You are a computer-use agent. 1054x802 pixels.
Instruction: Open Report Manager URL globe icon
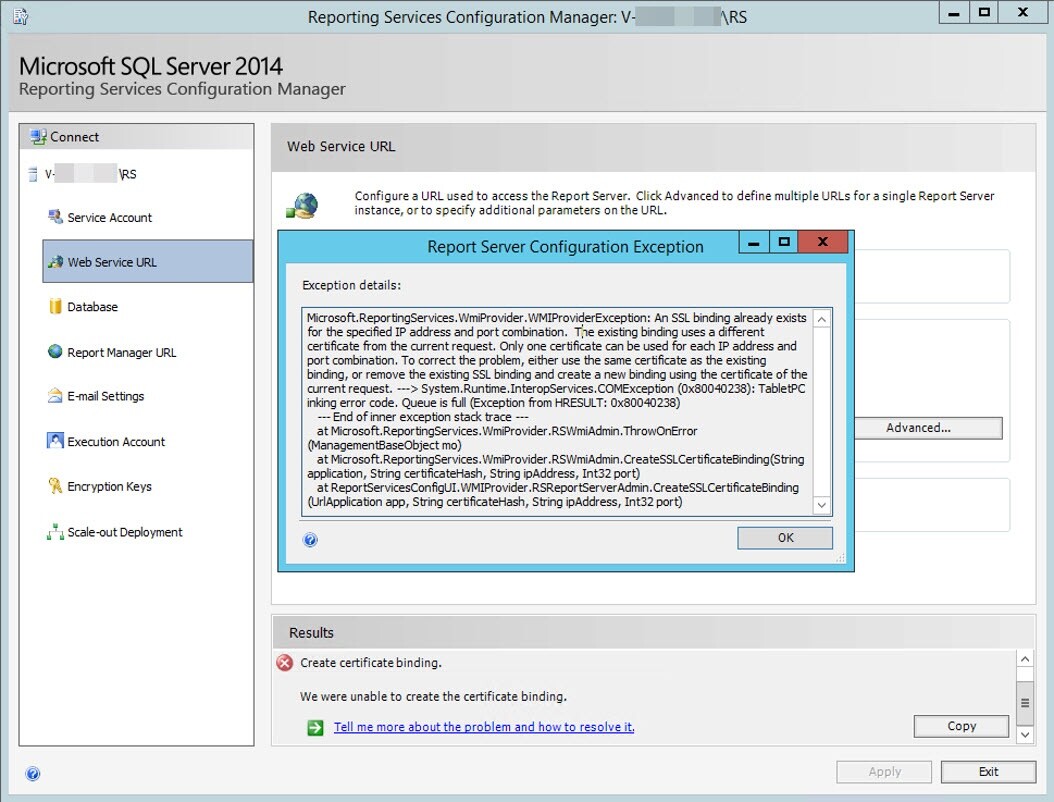[55, 352]
